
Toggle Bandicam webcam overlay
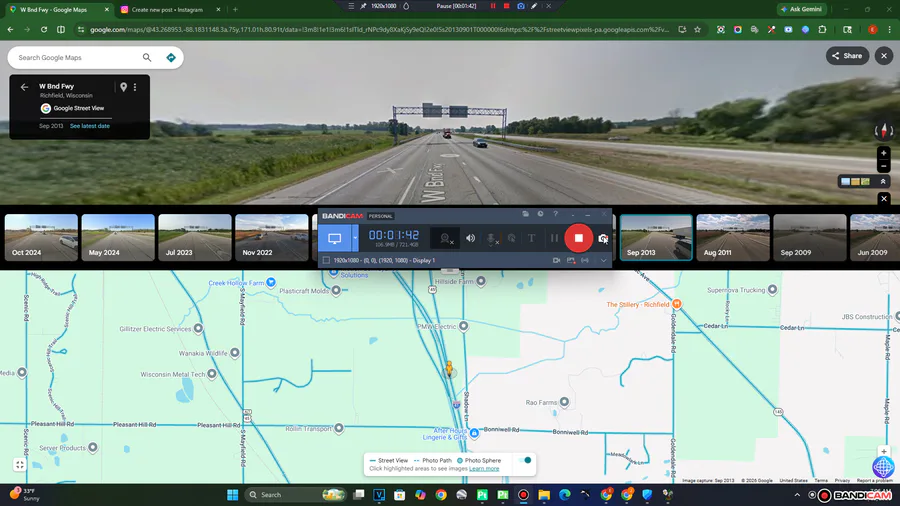(x=445, y=238)
